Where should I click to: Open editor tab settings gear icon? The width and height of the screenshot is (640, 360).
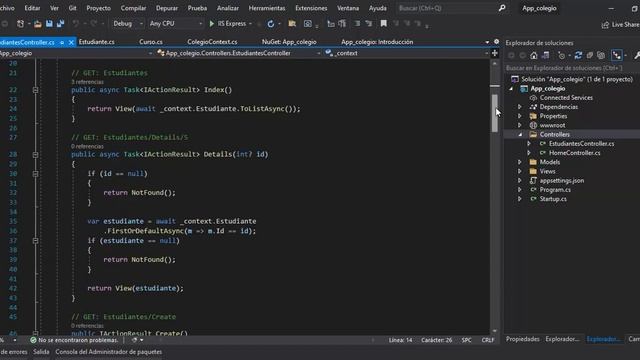click(x=496, y=42)
